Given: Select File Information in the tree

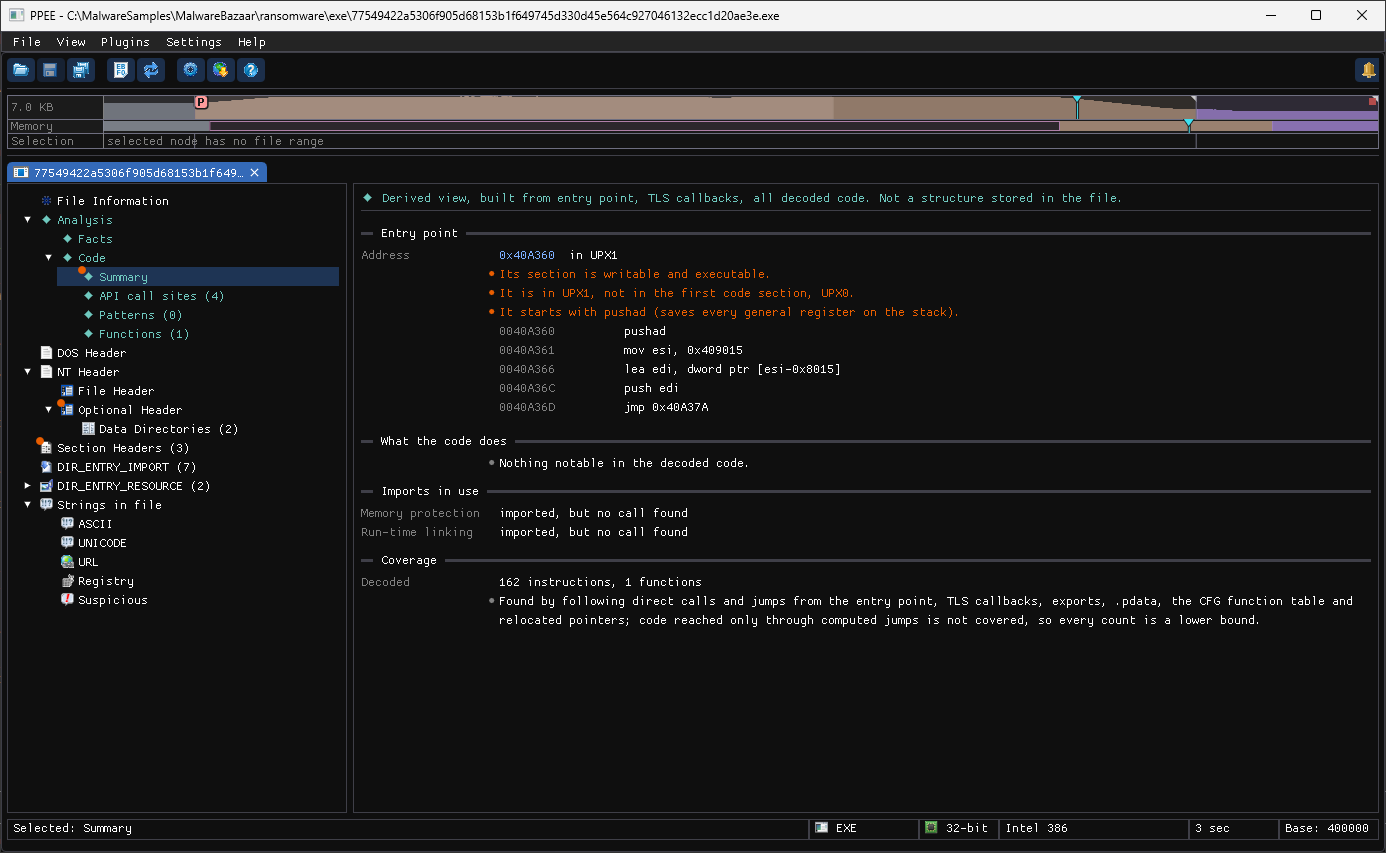Looking at the screenshot, I should point(113,201).
